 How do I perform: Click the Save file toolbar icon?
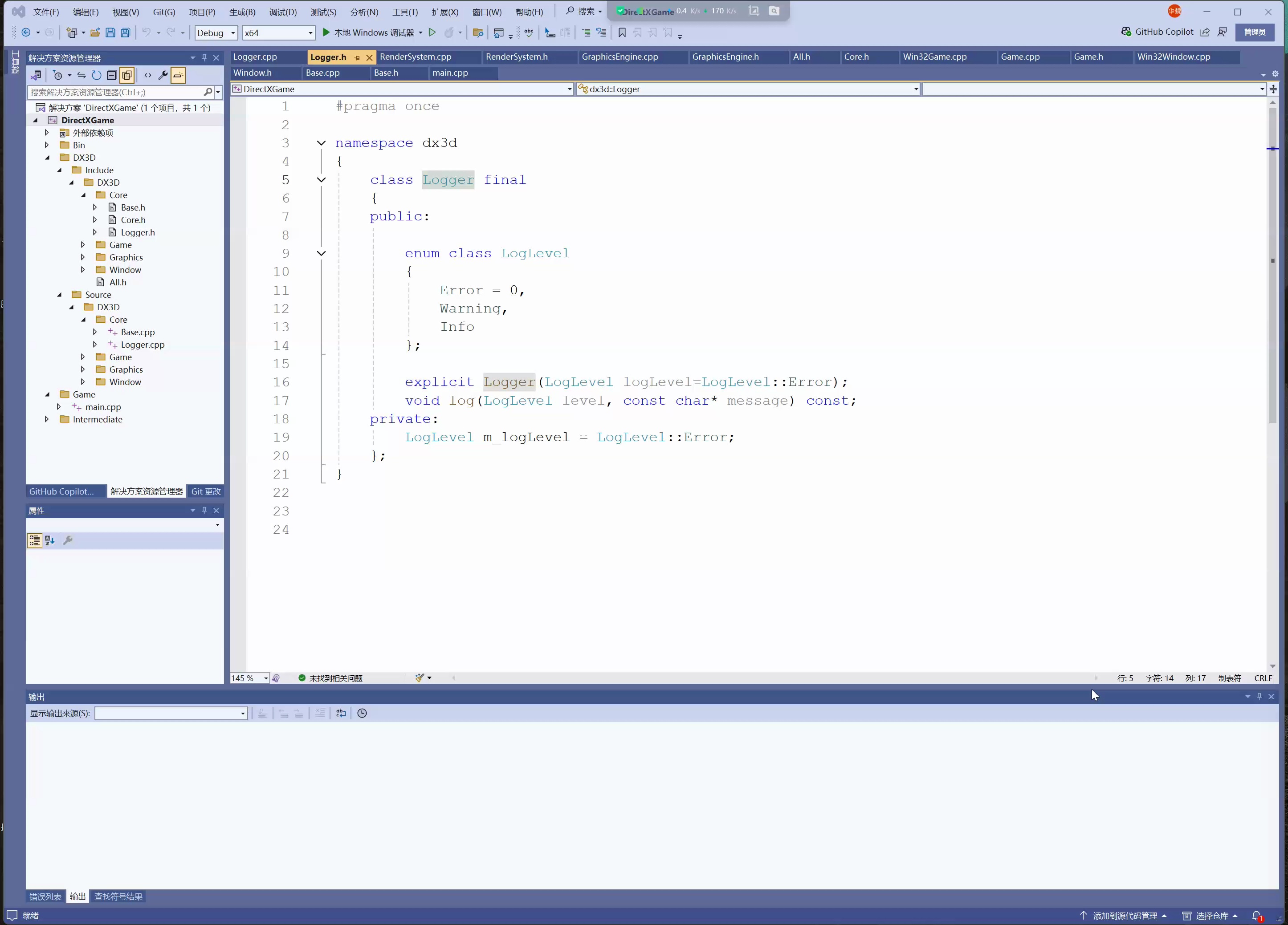[x=110, y=33]
